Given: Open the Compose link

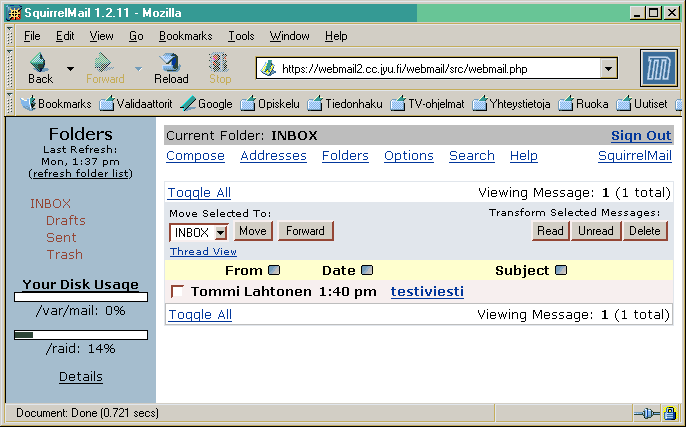Looking at the screenshot, I should pos(196,156).
